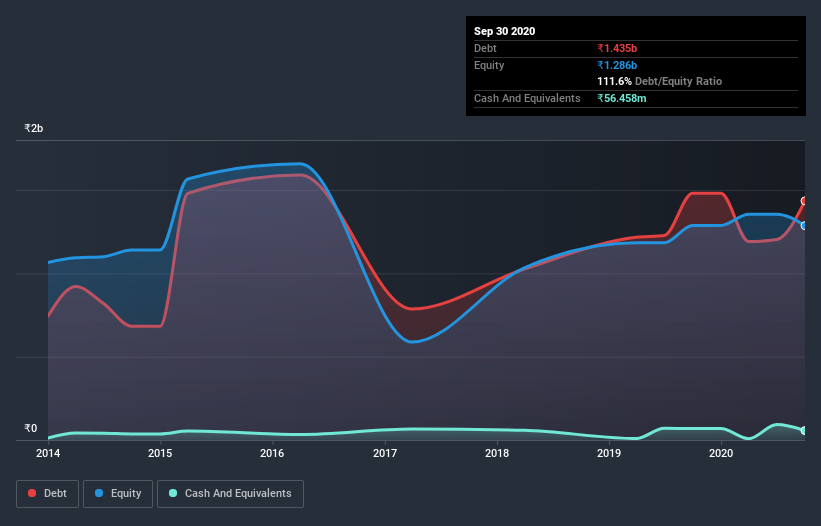The height and width of the screenshot is (526, 821).
Task: Click the ₹56.458m cash value
Action: point(622,98)
